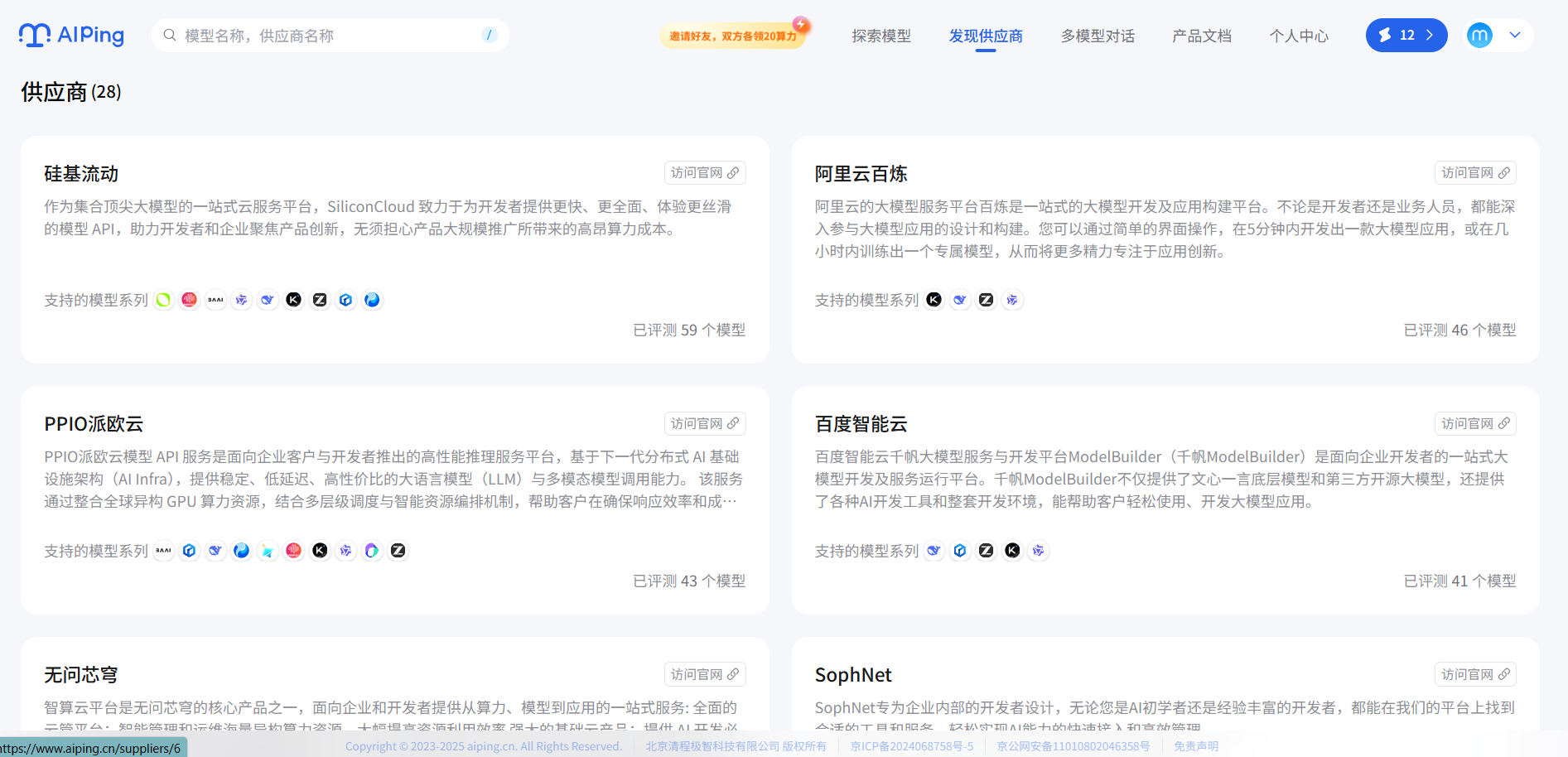Screen dimensions: 1568x757
Task: Open the 探索模型 menu item
Action: [x=881, y=36]
